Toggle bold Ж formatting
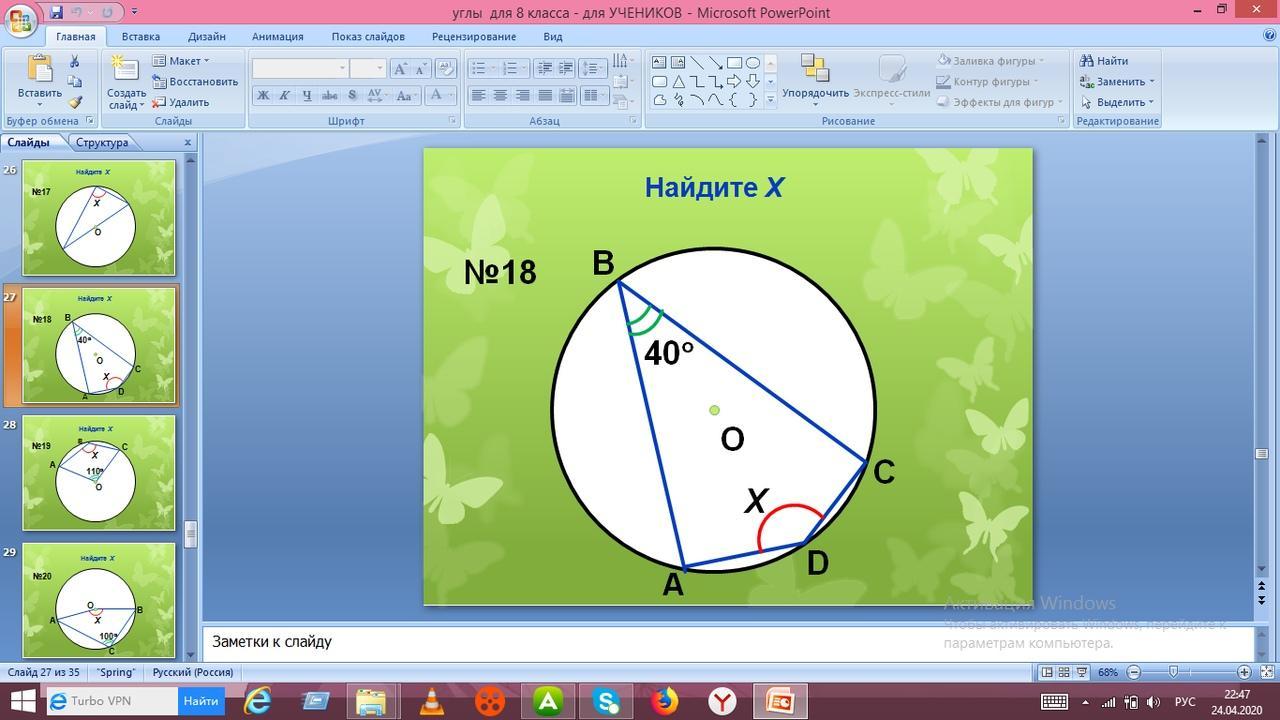Viewport: 1280px width, 720px height. click(x=263, y=96)
